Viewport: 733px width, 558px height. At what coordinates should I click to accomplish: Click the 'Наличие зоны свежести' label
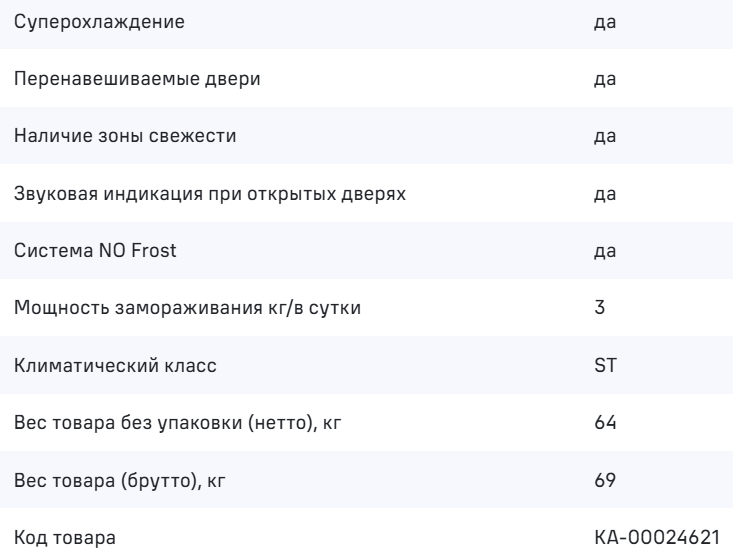click(111, 135)
